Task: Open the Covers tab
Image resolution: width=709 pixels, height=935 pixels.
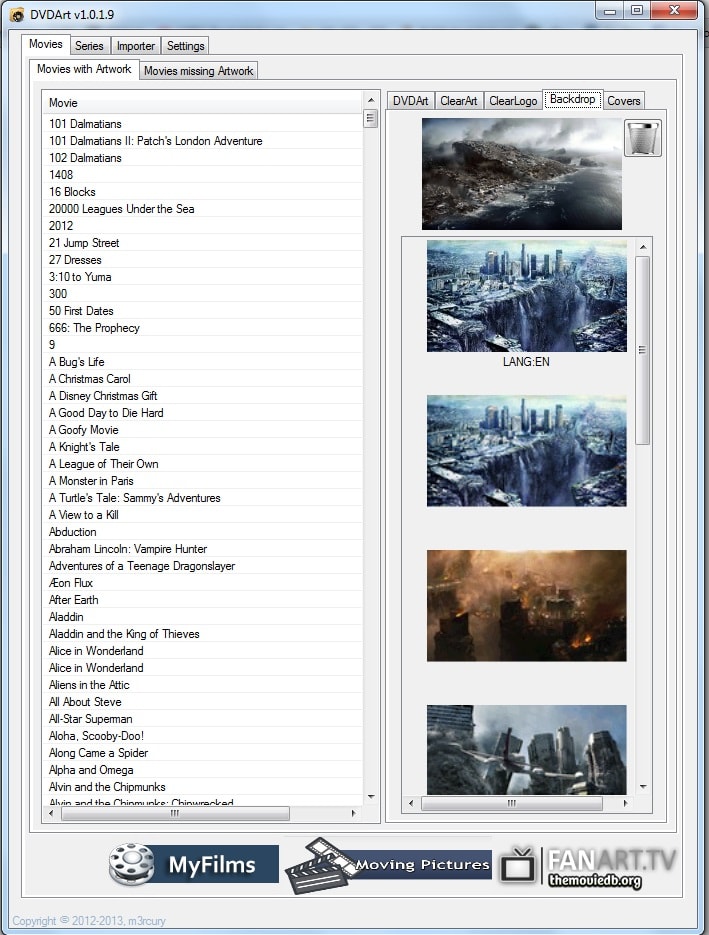Action: pyautogui.click(x=624, y=101)
